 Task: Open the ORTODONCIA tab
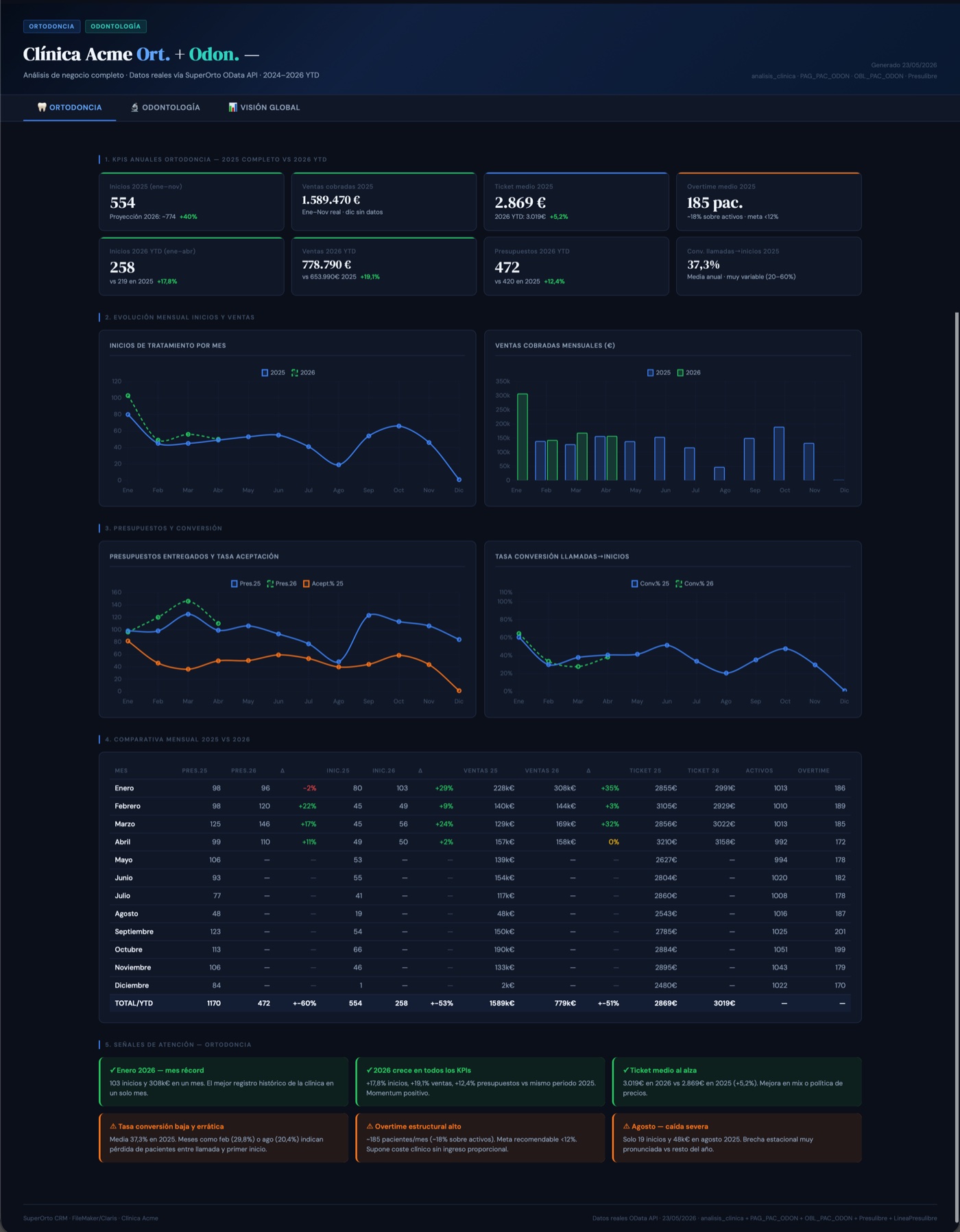pyautogui.click(x=69, y=108)
